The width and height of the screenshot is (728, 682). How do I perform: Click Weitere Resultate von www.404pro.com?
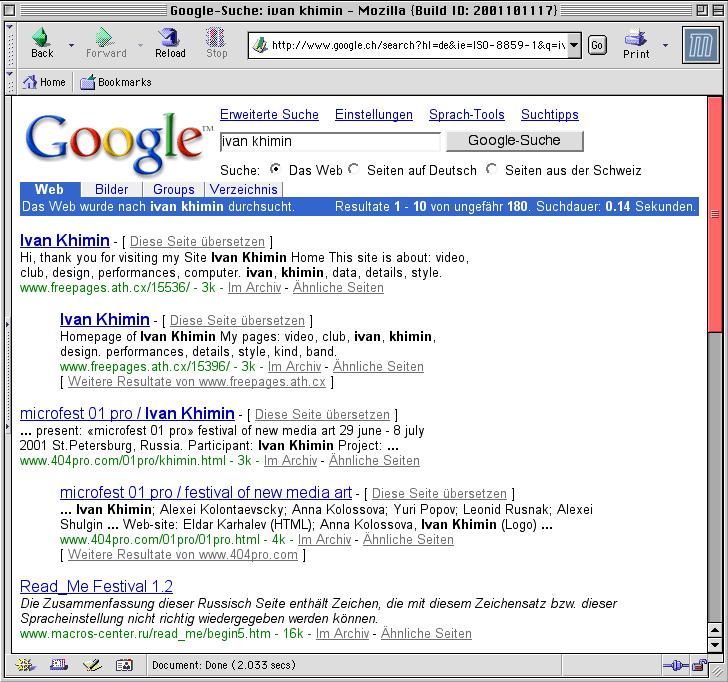coord(183,555)
